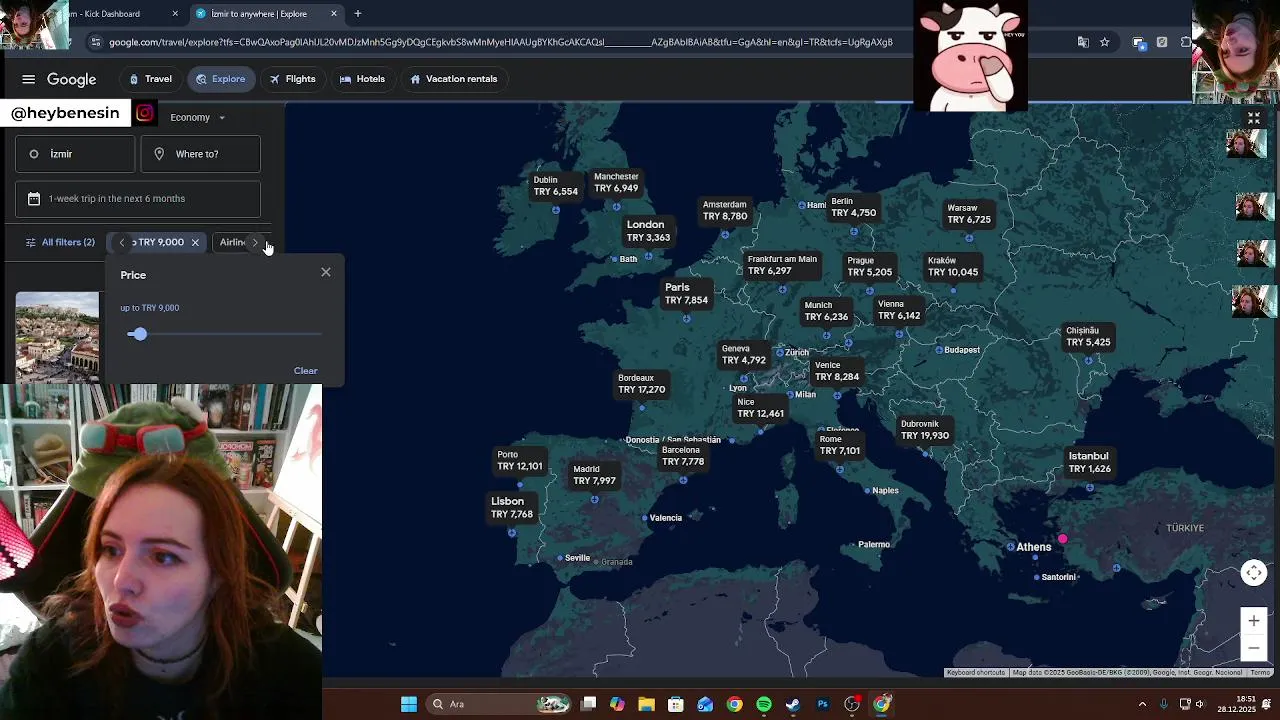Open Spotify from the taskbar
The height and width of the screenshot is (720, 1280).
[x=764, y=704]
